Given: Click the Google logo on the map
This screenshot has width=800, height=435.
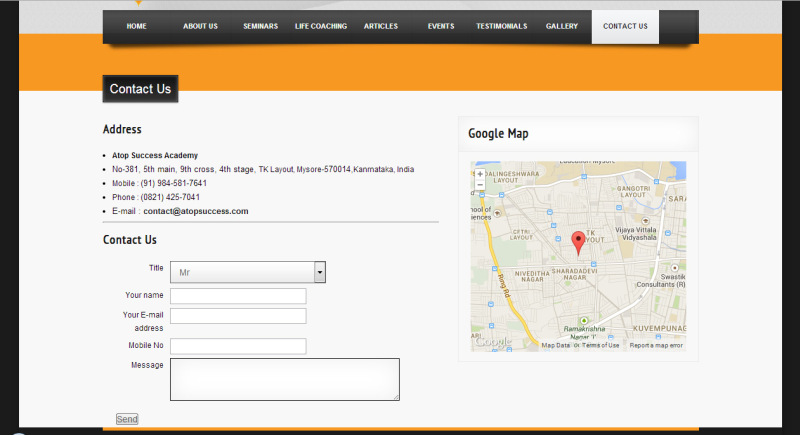Looking at the screenshot, I should [x=493, y=342].
